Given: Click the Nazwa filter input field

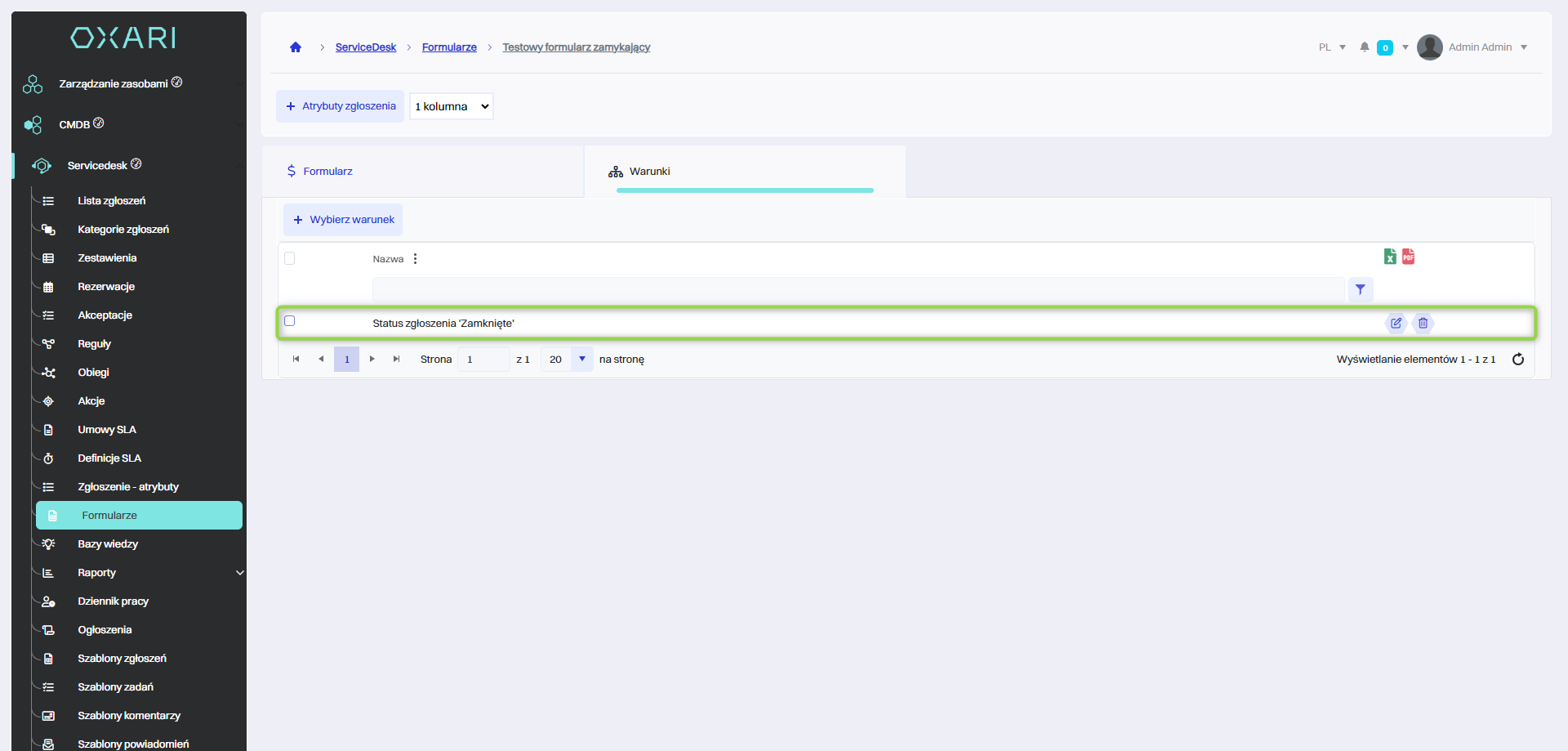Looking at the screenshot, I should click(857, 289).
